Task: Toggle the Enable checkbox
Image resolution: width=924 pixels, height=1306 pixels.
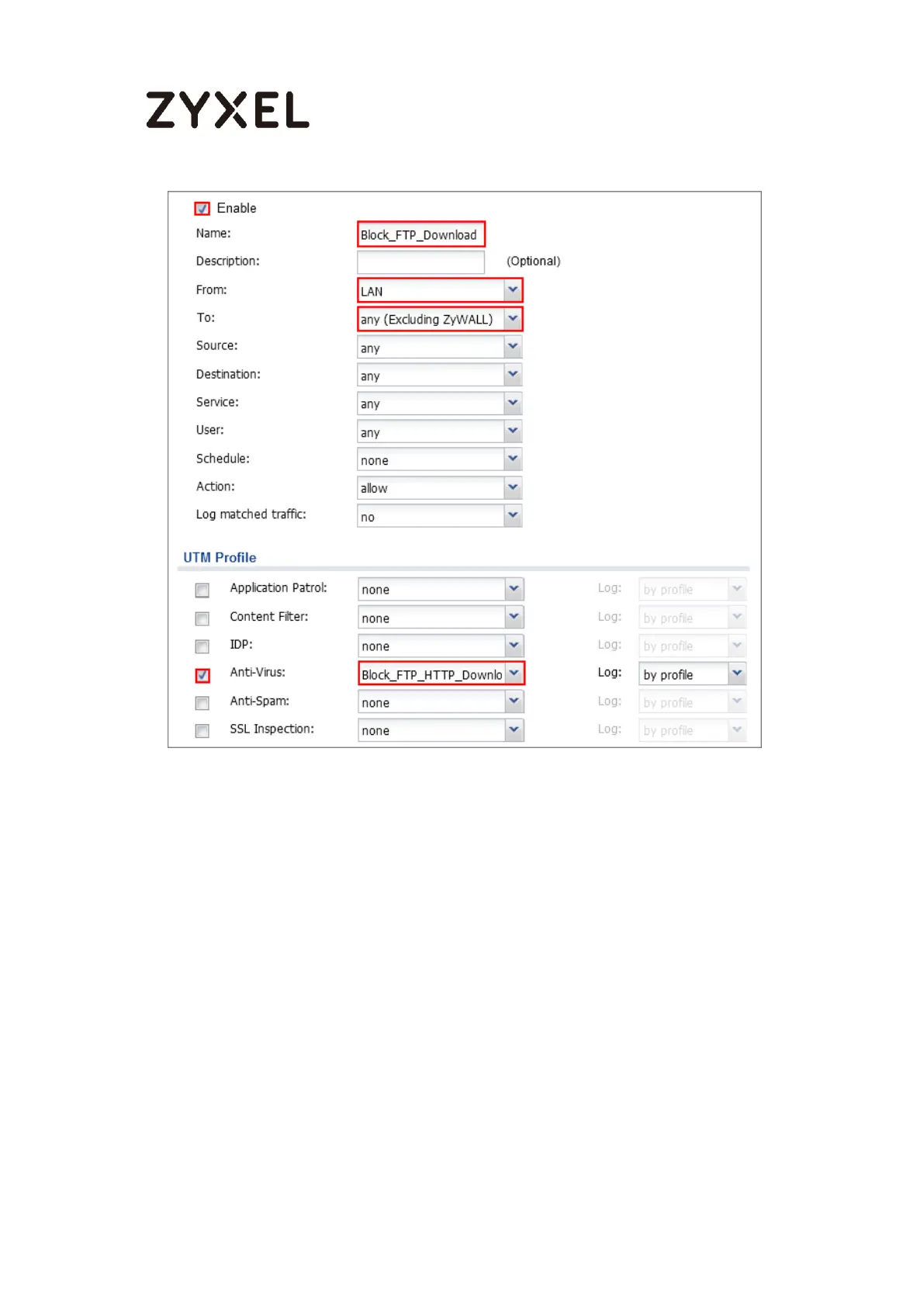Action: (x=202, y=209)
